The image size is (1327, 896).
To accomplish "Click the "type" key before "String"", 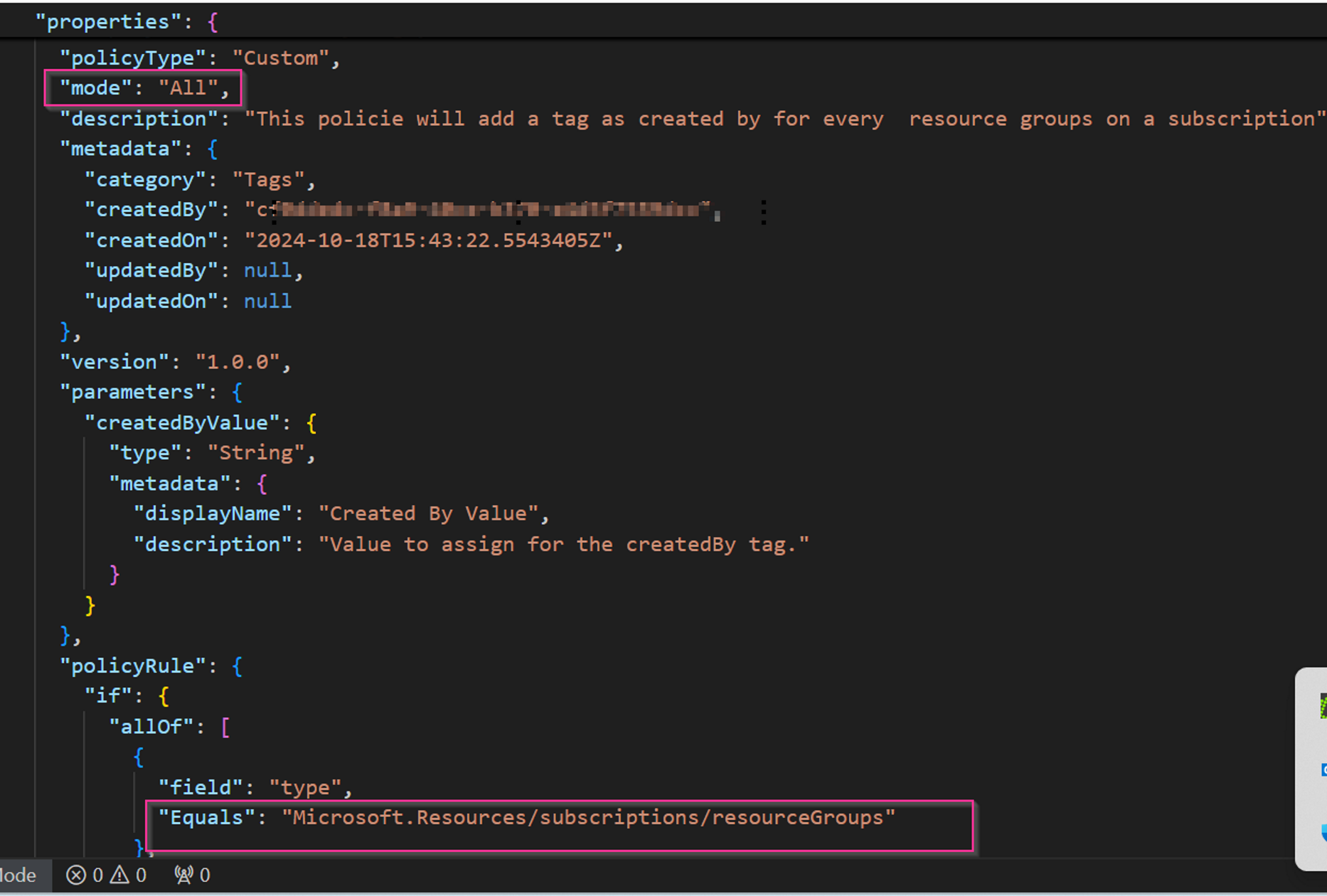I will (146, 452).
